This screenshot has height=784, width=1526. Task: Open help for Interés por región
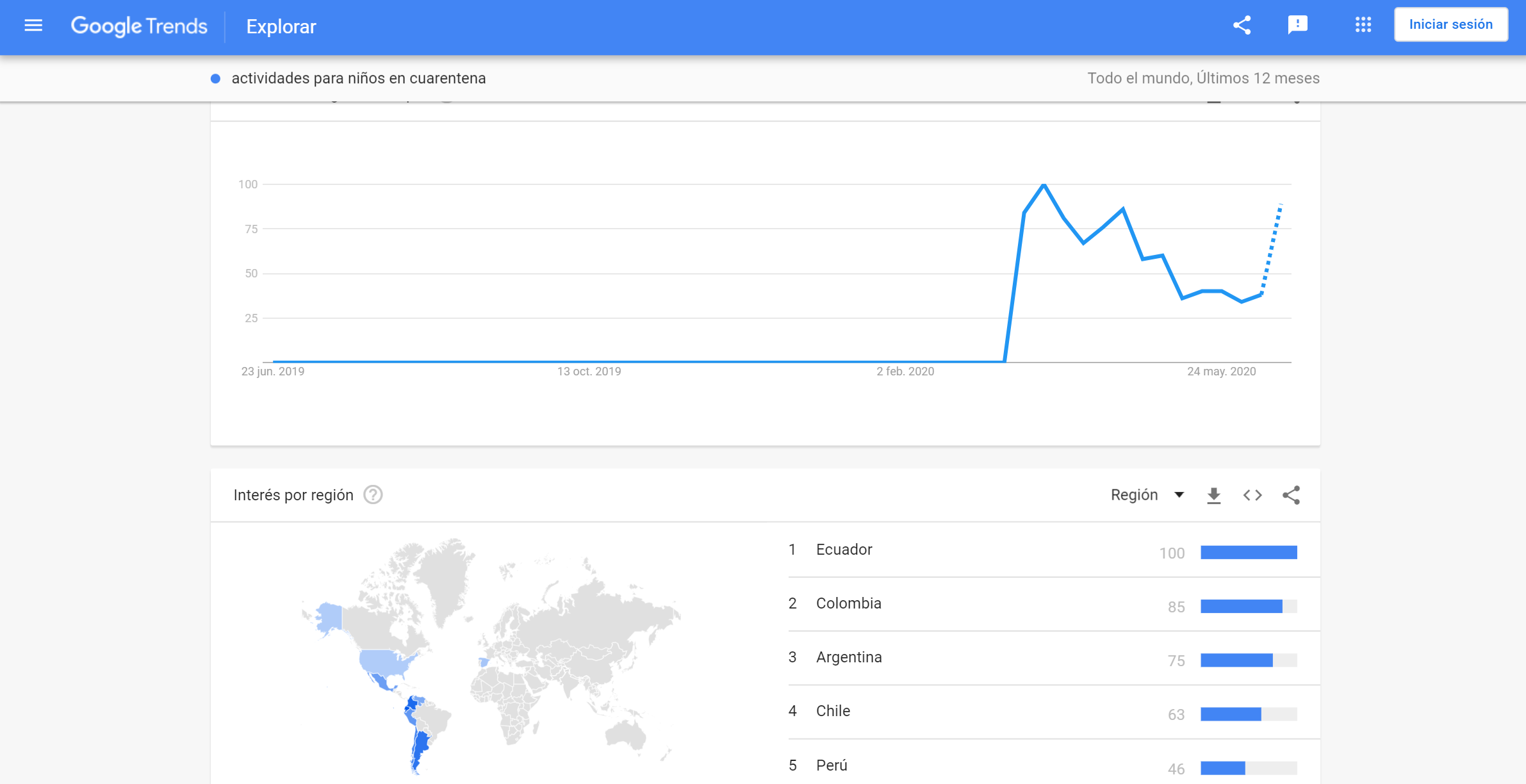373,495
